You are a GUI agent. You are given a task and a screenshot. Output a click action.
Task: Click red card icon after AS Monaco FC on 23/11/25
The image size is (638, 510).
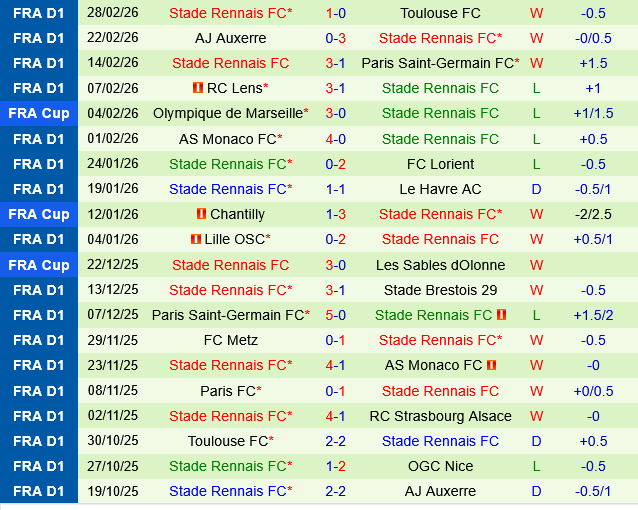491,365
